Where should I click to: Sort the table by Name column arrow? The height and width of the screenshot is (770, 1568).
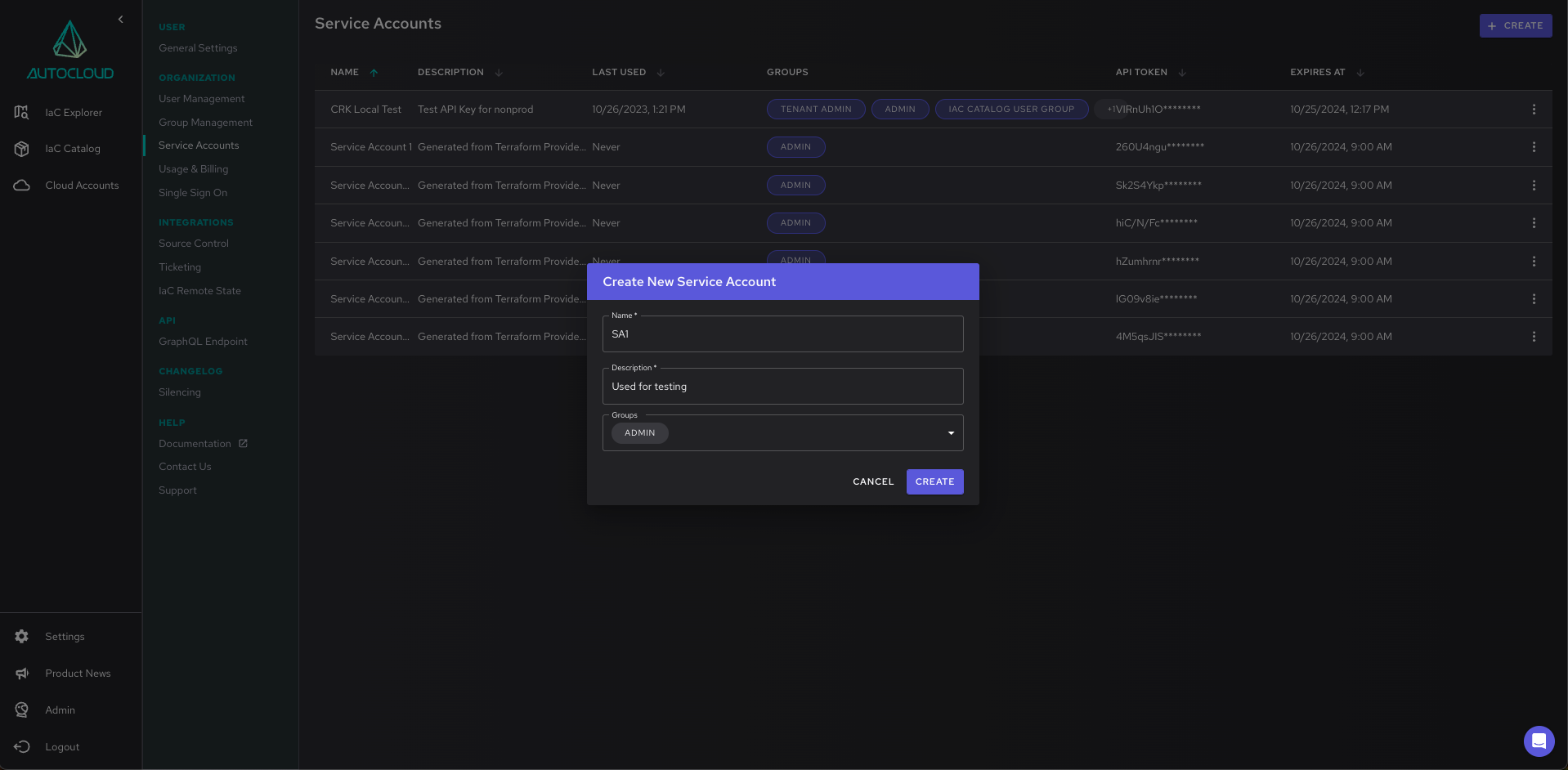[374, 73]
